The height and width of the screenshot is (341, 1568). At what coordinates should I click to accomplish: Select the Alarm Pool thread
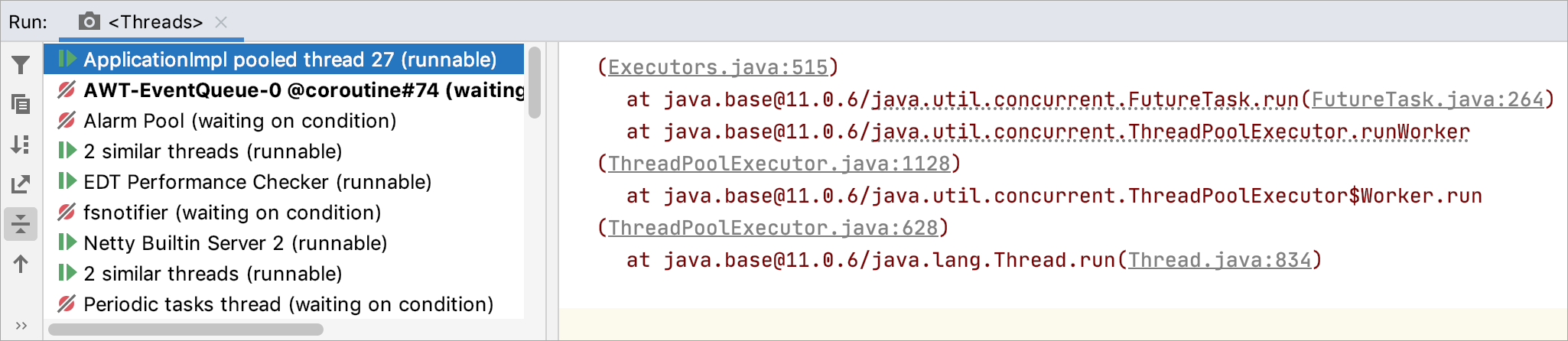click(239, 121)
